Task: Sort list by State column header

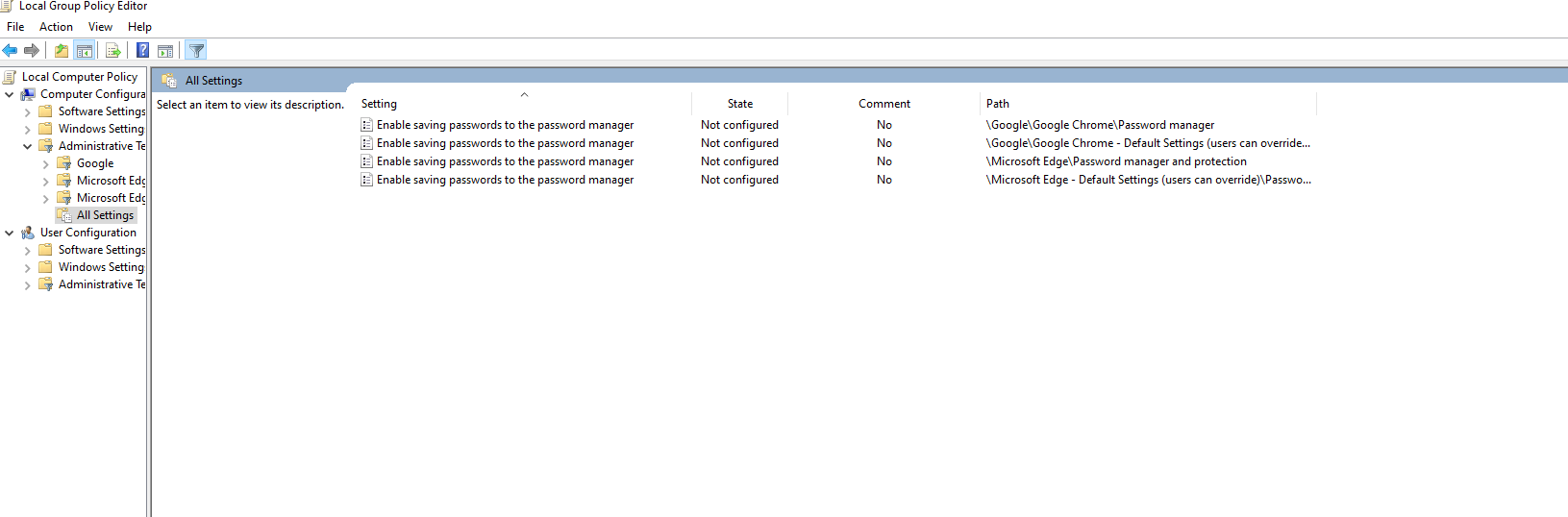Action: pyautogui.click(x=740, y=104)
